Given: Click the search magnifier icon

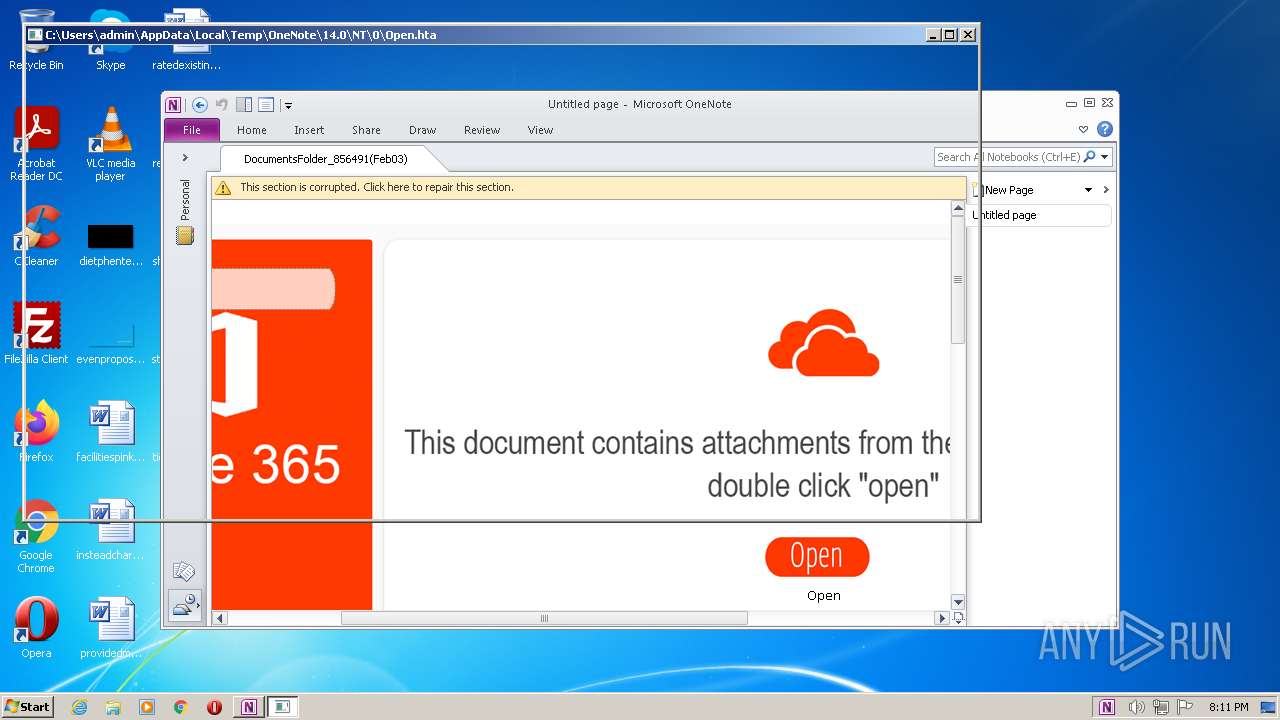Looking at the screenshot, I should (x=1089, y=157).
